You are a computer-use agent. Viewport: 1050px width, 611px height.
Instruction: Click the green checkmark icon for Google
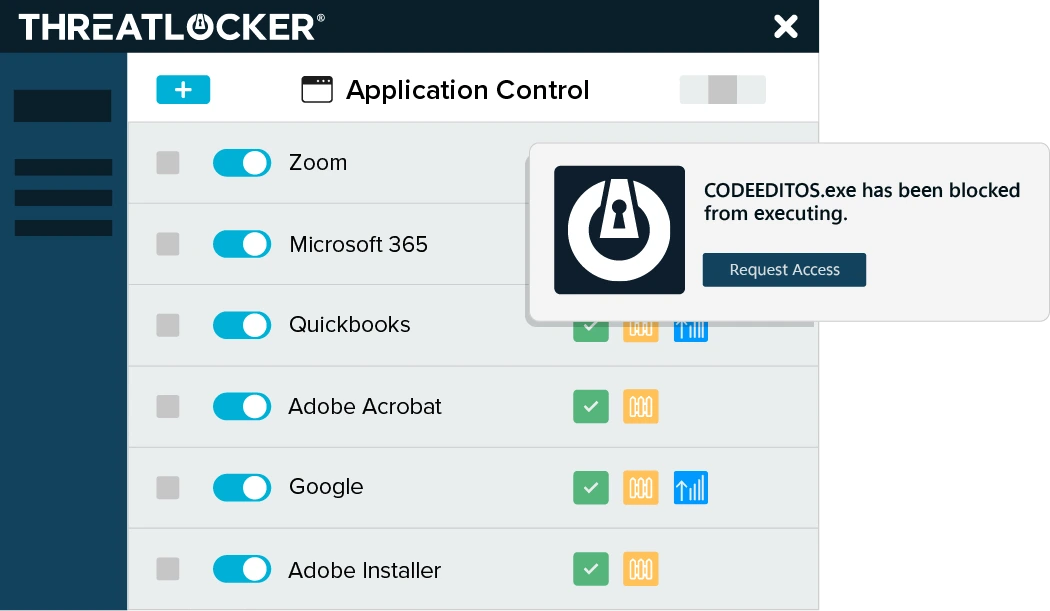coord(590,488)
